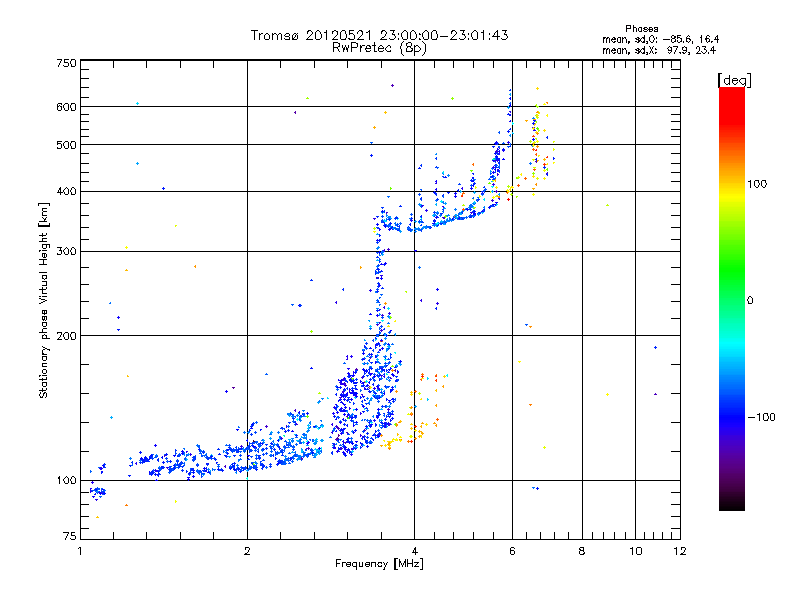Click the y-axis tick label '600'
This screenshot has height=600, width=800.
(66, 107)
